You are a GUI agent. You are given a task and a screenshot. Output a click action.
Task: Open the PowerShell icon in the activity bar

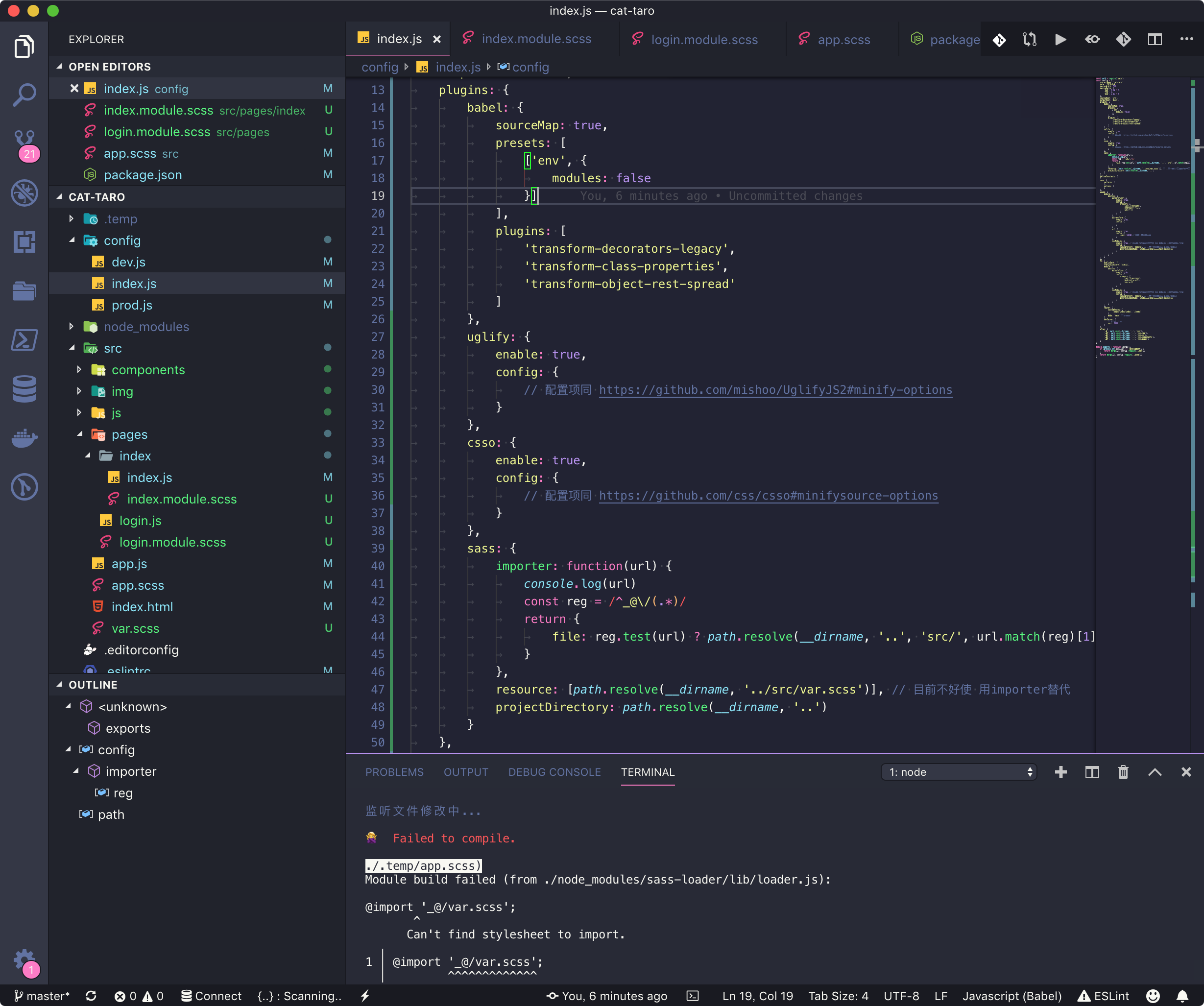pos(24,339)
